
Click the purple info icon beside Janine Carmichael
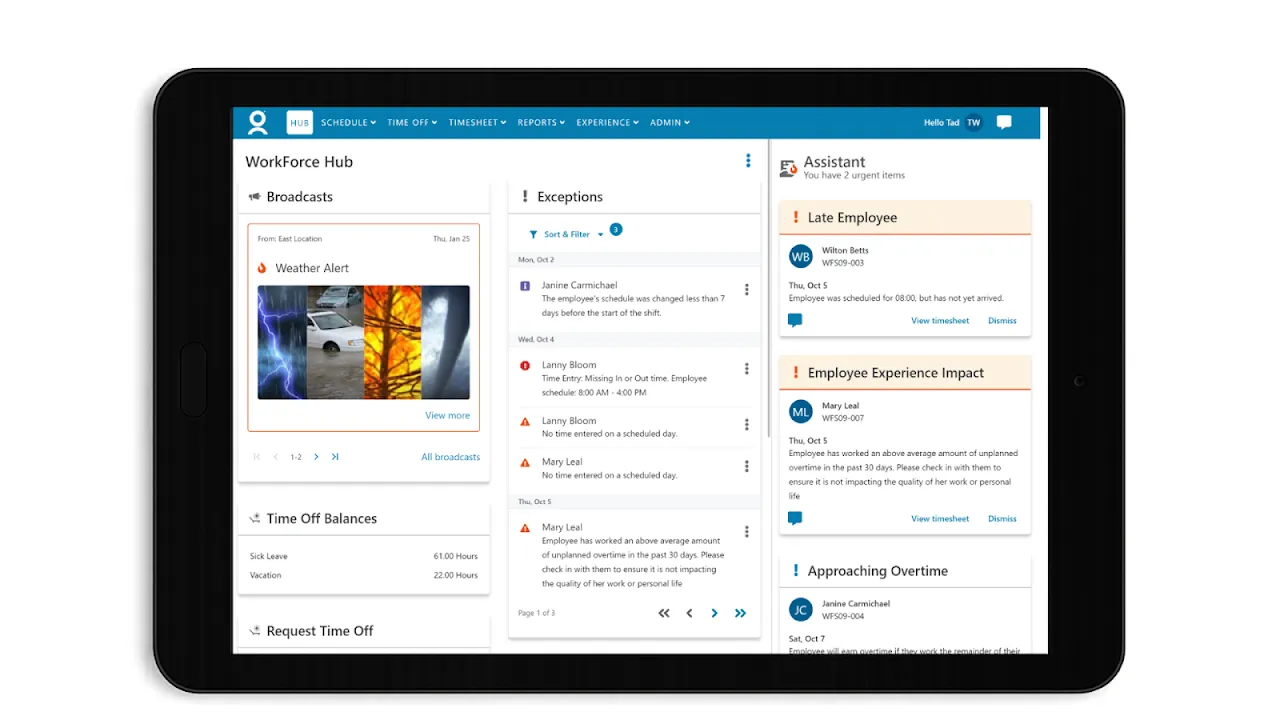tap(525, 286)
